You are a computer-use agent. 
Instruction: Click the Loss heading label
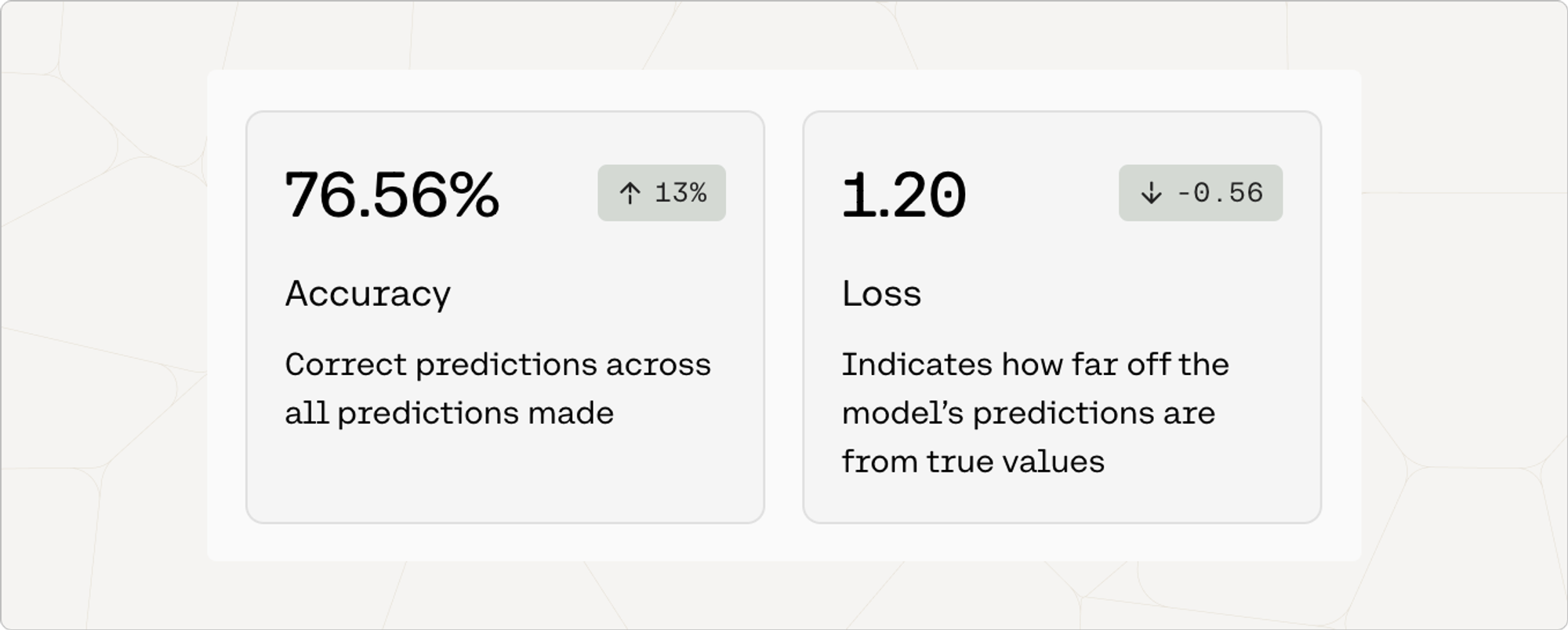click(x=881, y=294)
